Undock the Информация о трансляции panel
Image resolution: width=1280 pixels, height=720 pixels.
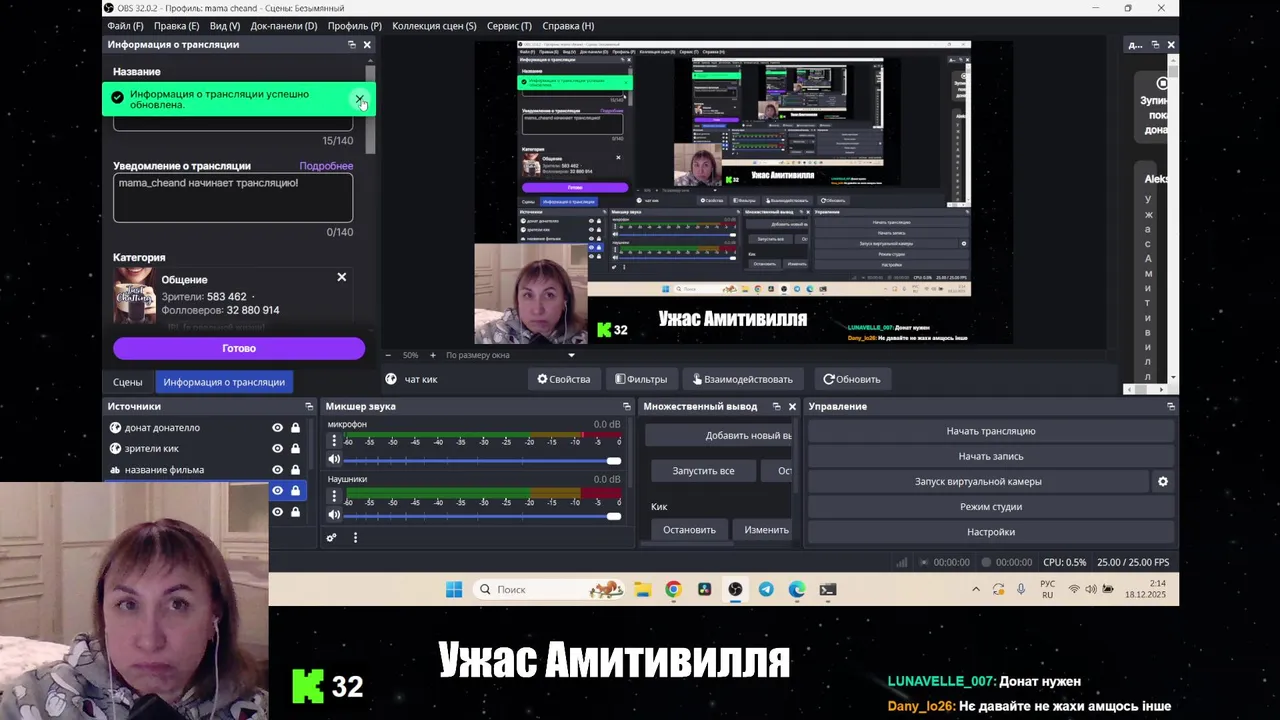coord(352,45)
